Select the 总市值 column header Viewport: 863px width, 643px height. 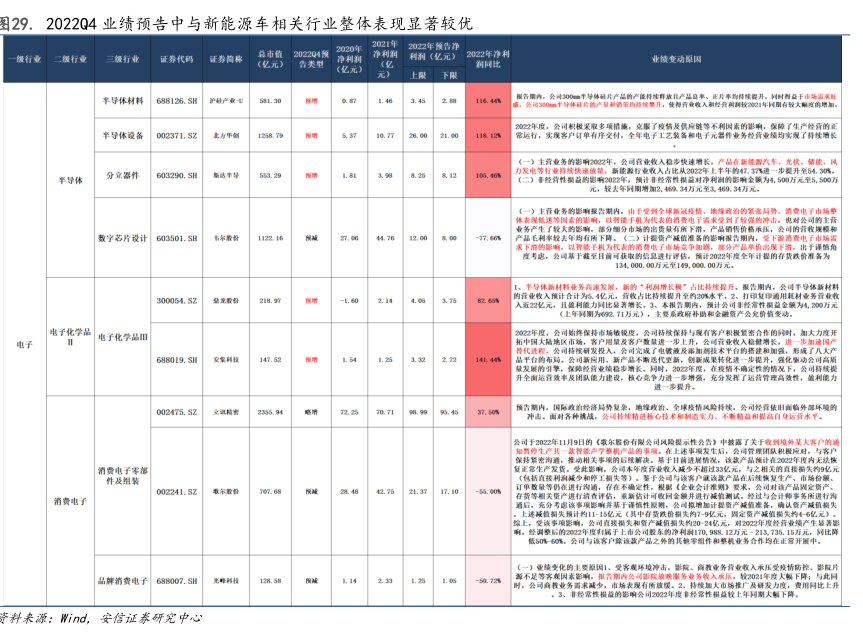[270, 60]
